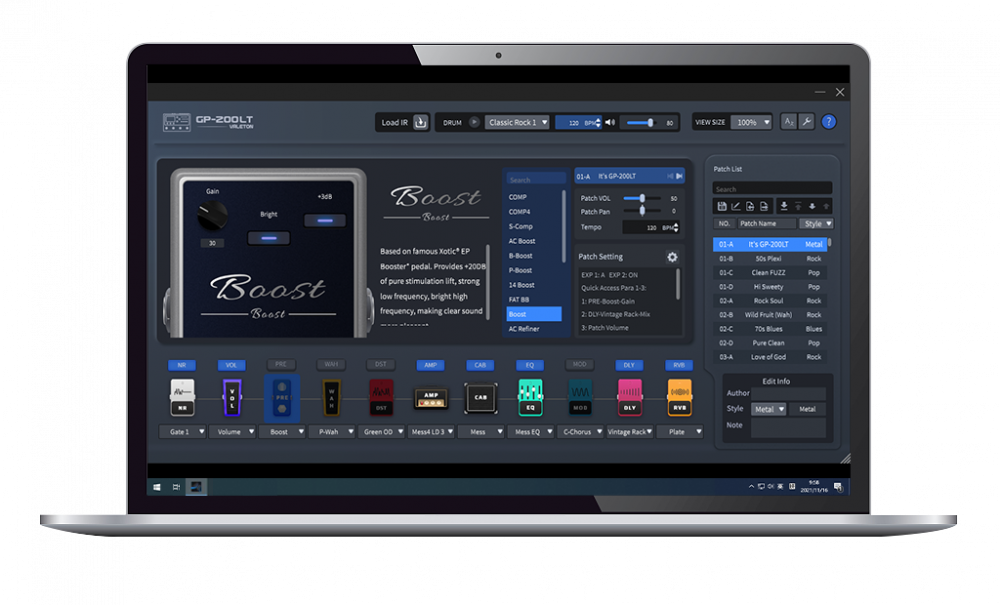
Task: Open the Plate reverb dropdown
Action: tap(680, 432)
